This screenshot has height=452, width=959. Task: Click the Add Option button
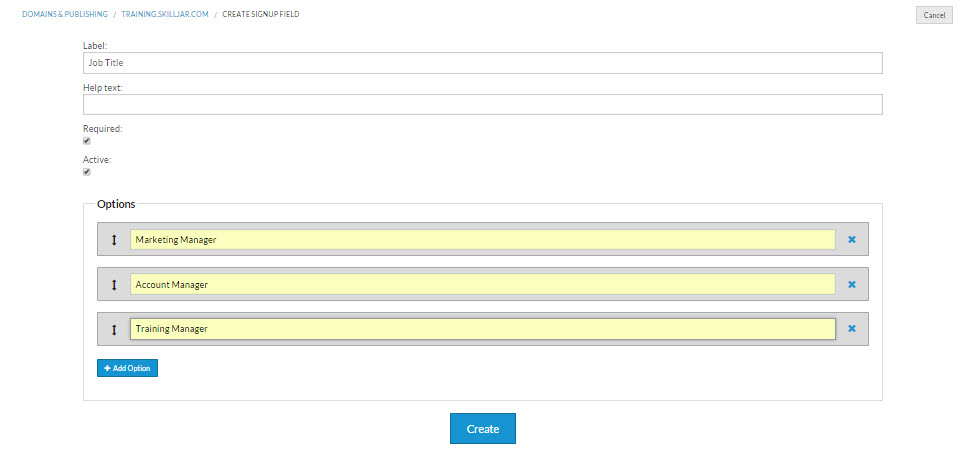(x=127, y=368)
